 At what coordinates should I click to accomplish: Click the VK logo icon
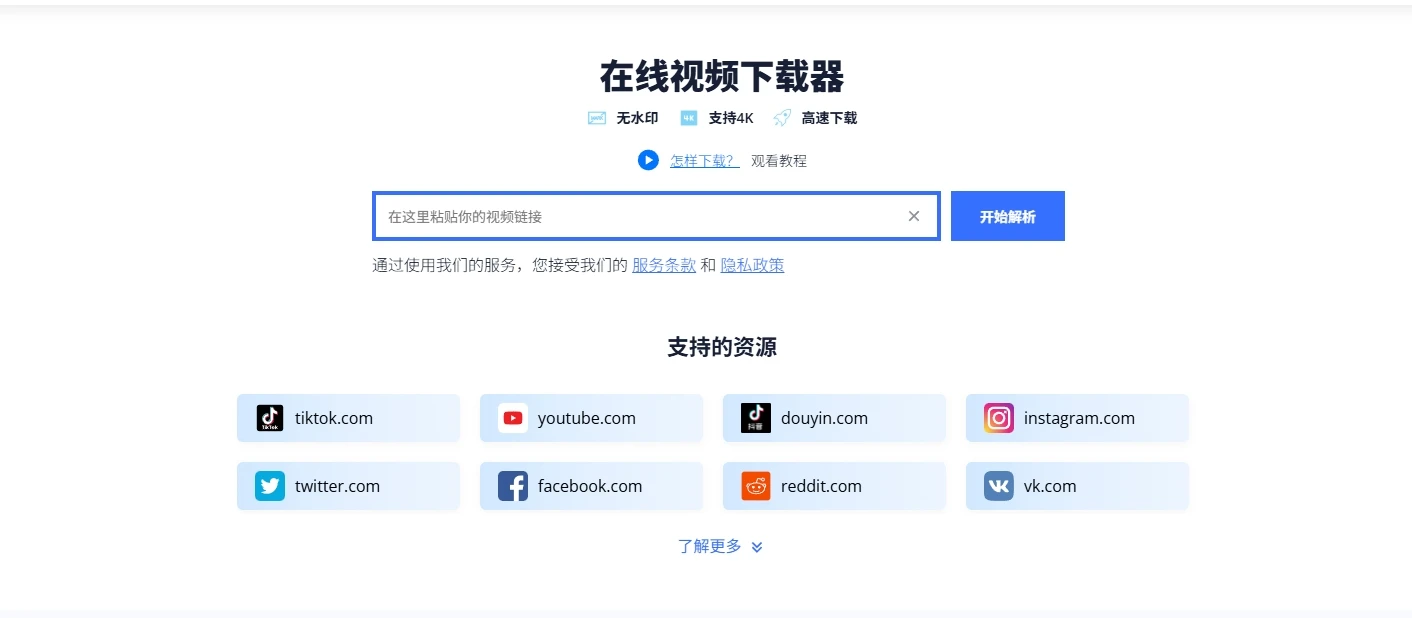point(999,486)
